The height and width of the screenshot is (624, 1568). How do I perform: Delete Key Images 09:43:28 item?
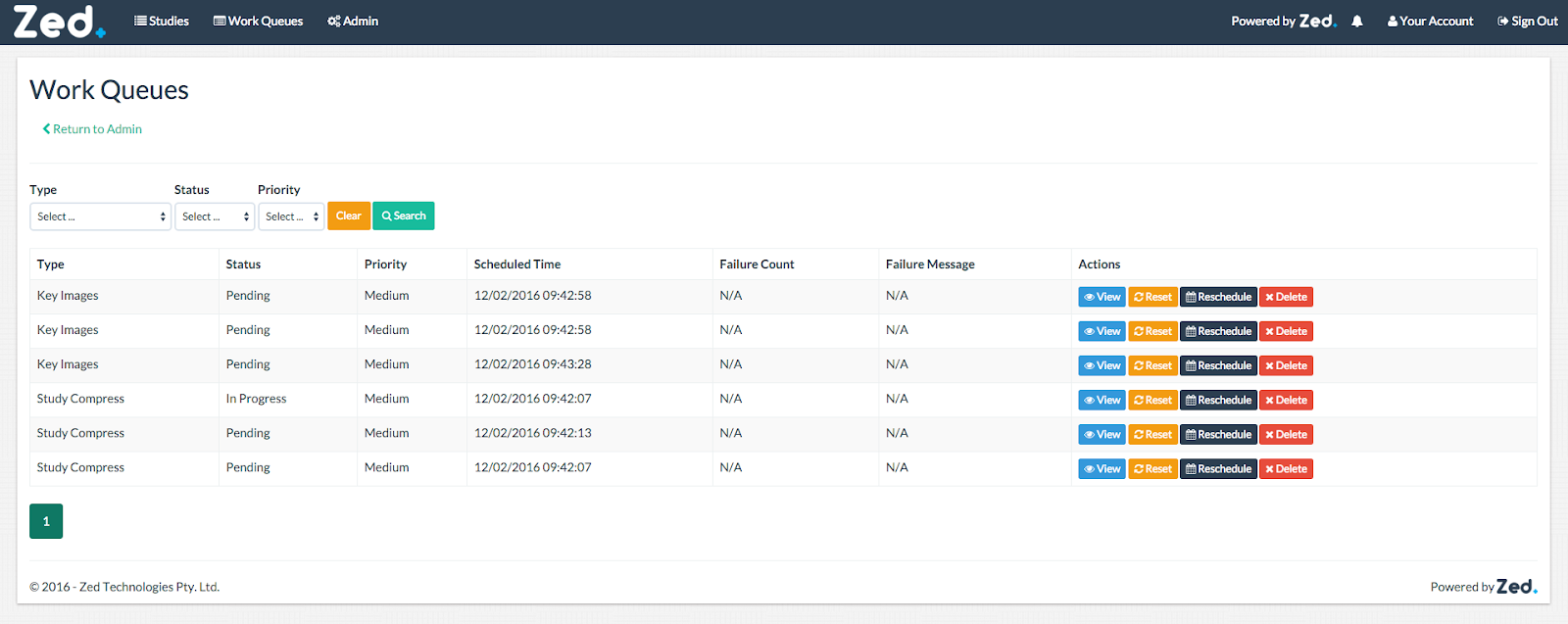[x=1286, y=365]
